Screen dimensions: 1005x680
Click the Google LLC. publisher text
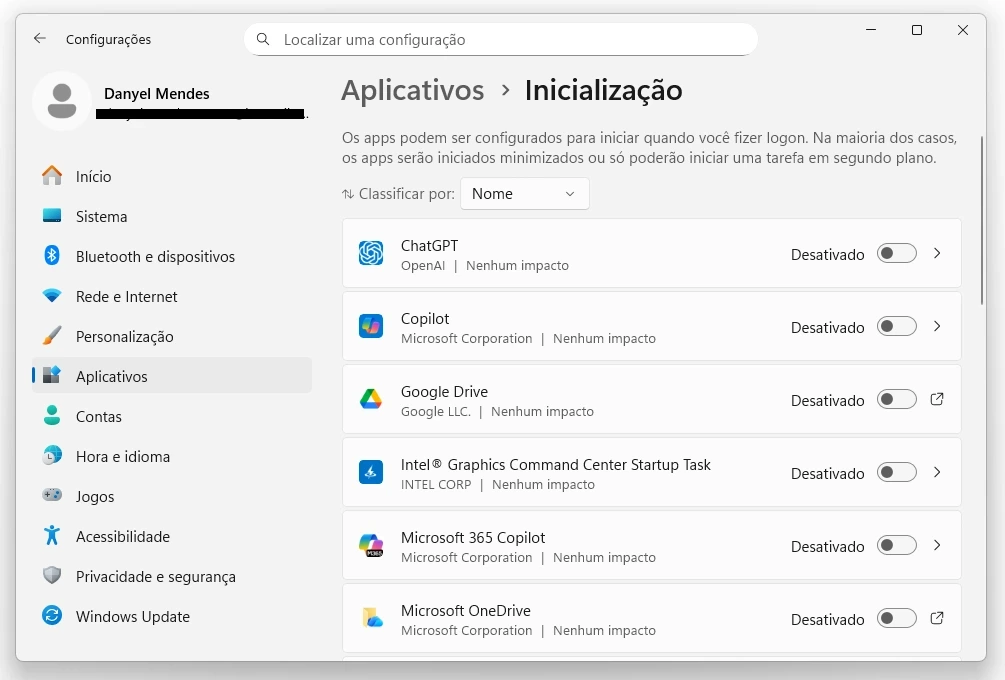coord(436,411)
